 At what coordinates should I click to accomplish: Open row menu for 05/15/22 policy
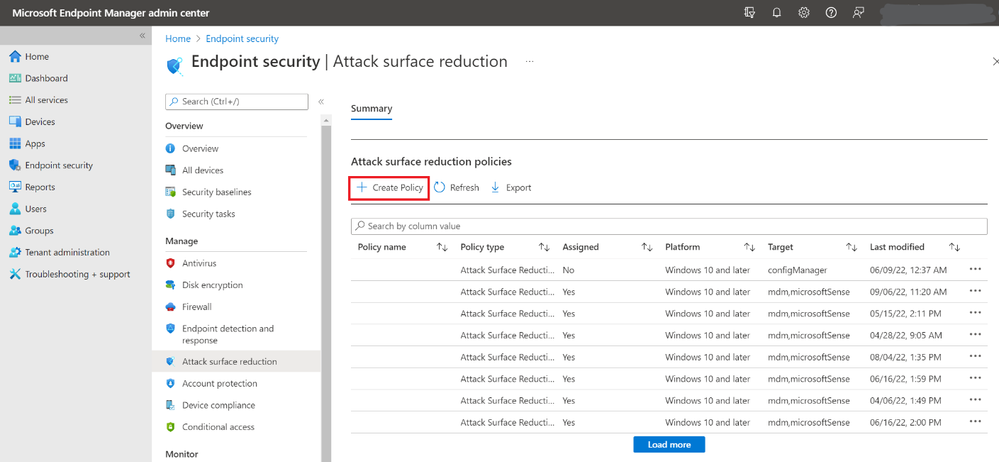pos(975,313)
